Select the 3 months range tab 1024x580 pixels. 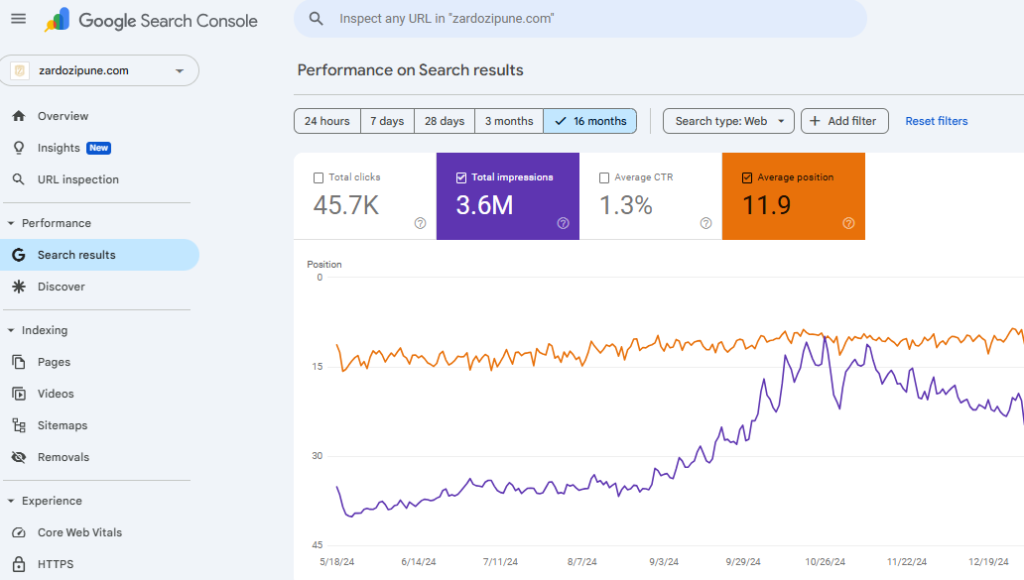(x=509, y=121)
